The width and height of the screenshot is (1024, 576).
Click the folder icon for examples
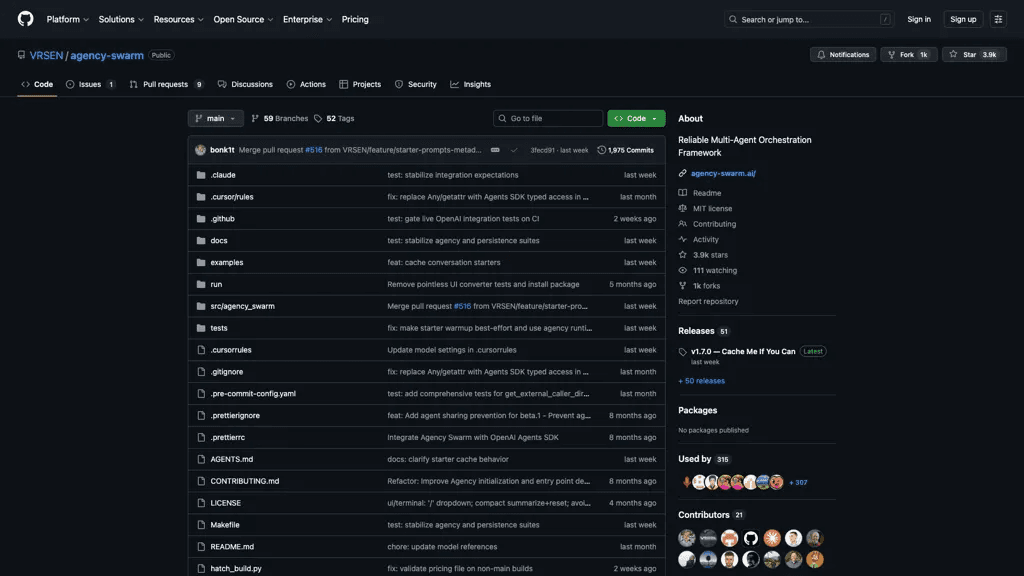(x=200, y=263)
